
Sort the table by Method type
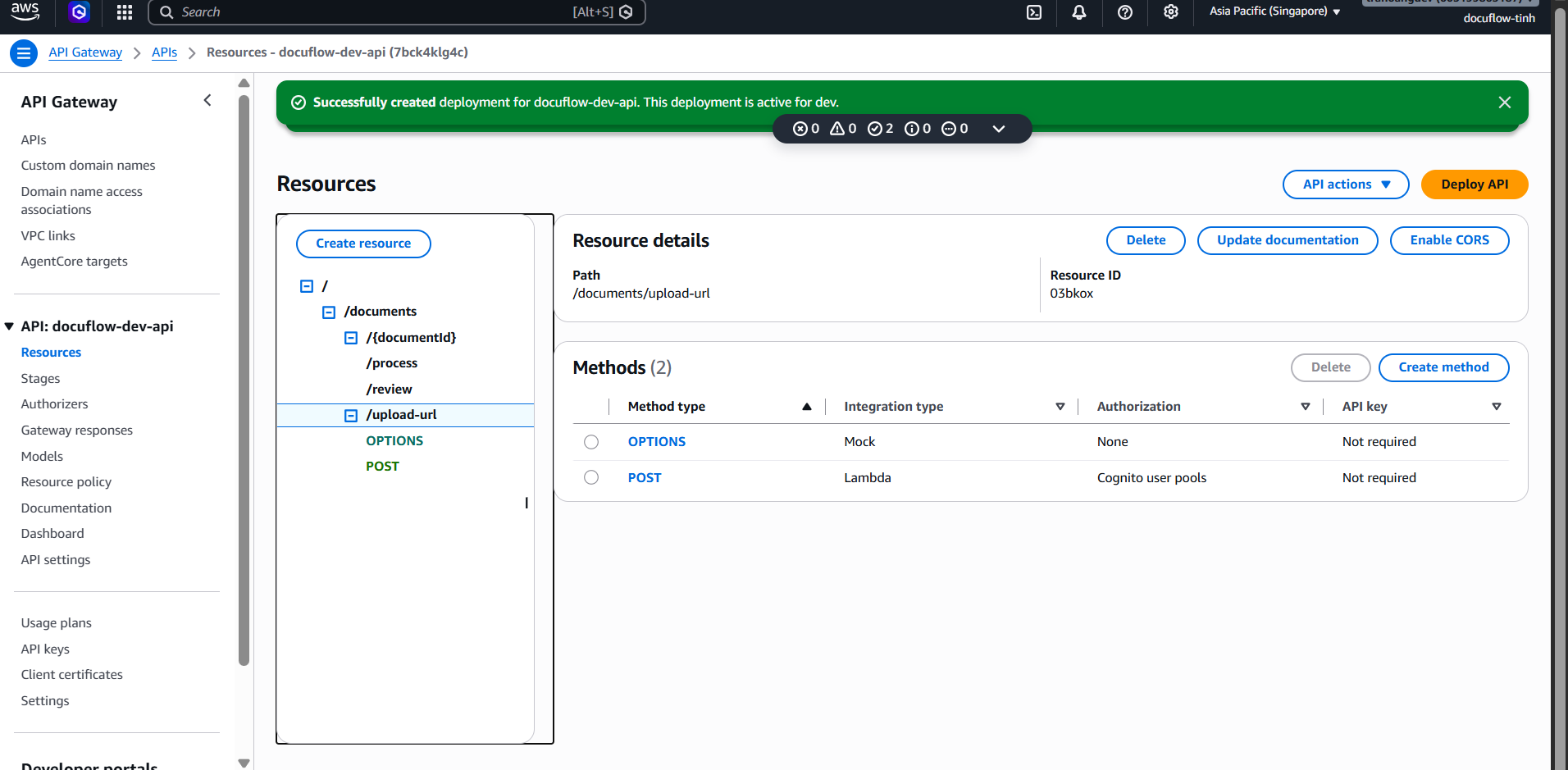coord(807,407)
